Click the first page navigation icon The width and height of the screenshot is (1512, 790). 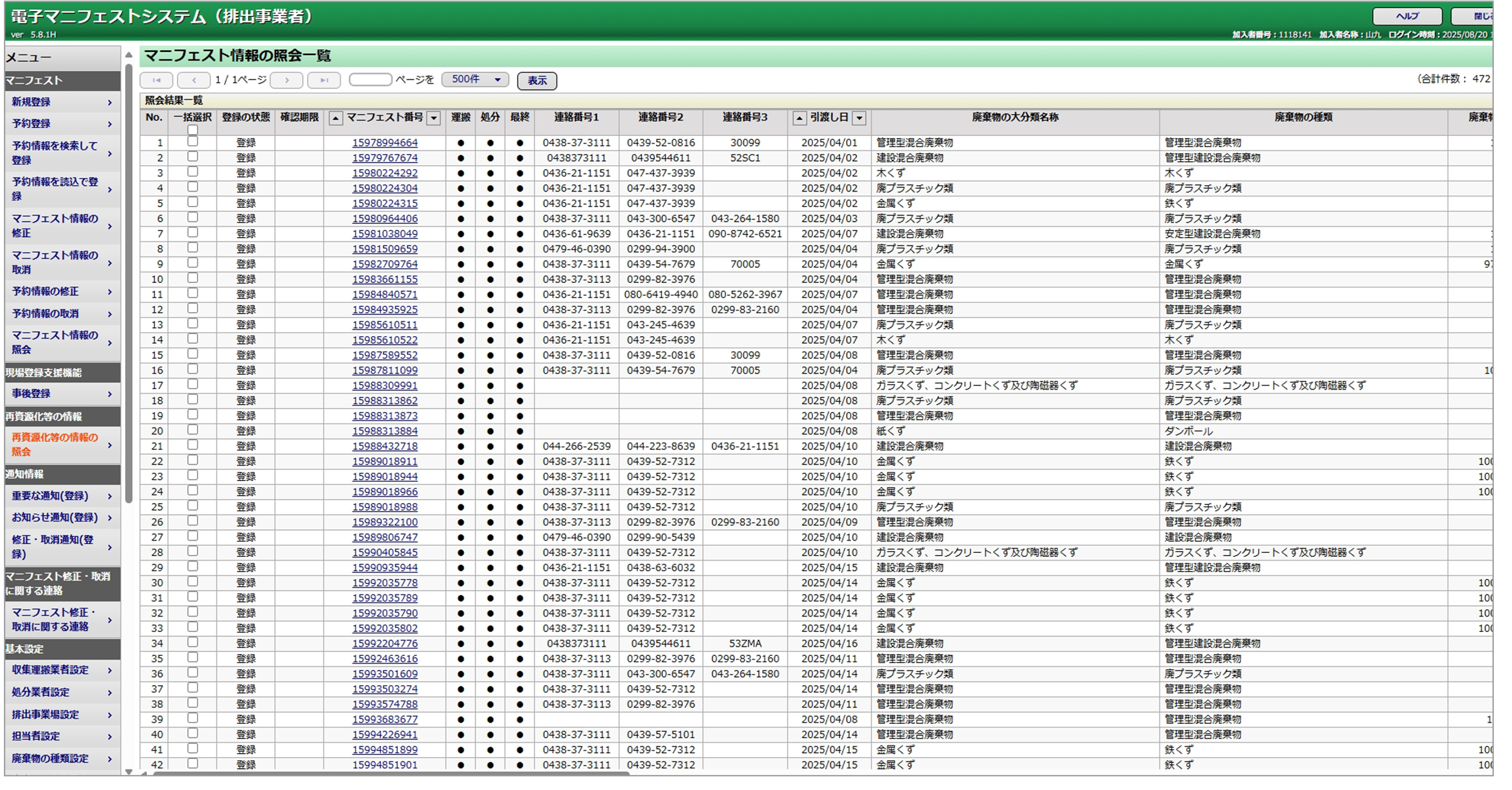point(156,80)
